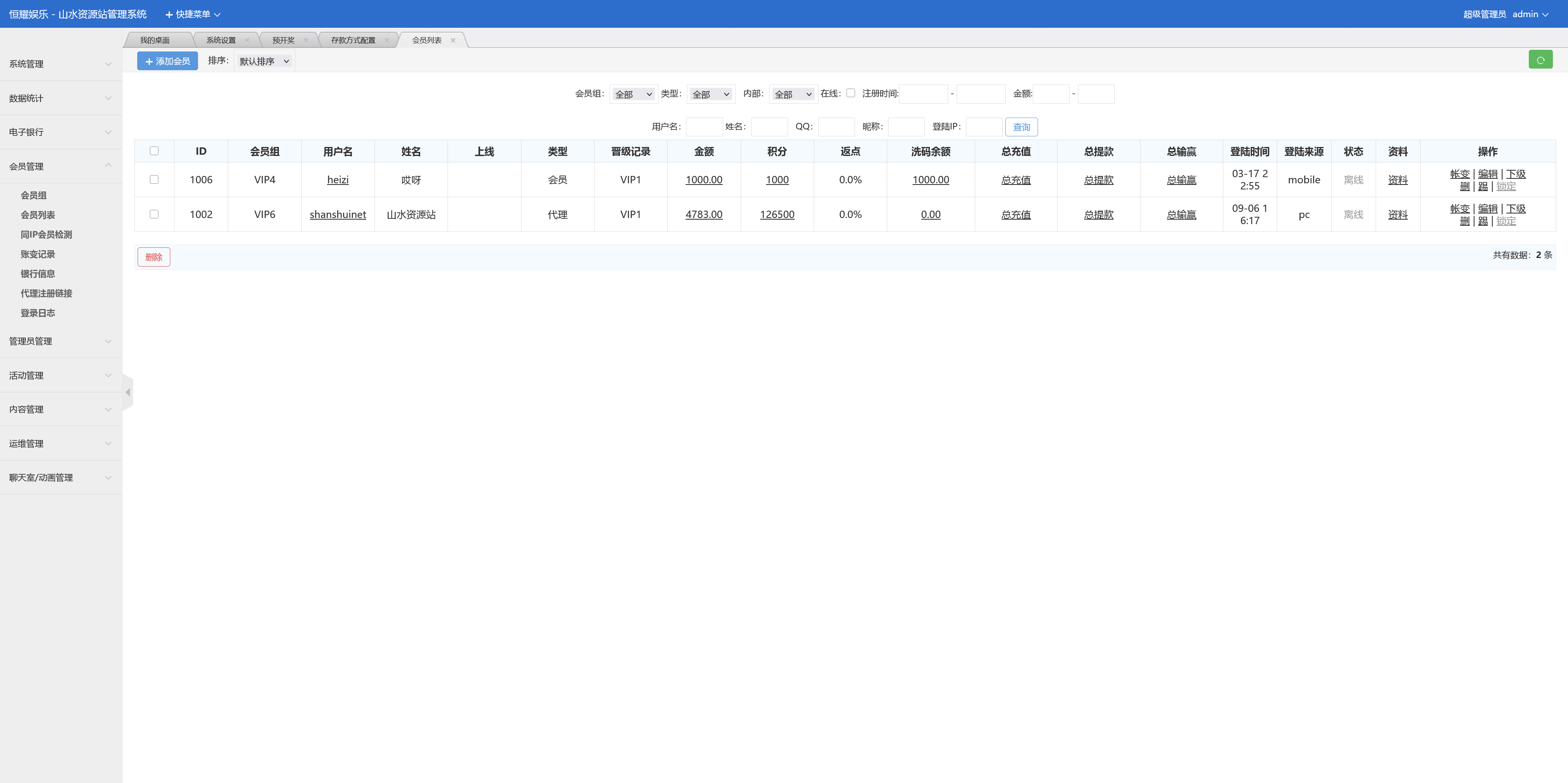This screenshot has width=1568, height=783.
Task: Close the 预开奖 tab via X
Action: [x=305, y=40]
